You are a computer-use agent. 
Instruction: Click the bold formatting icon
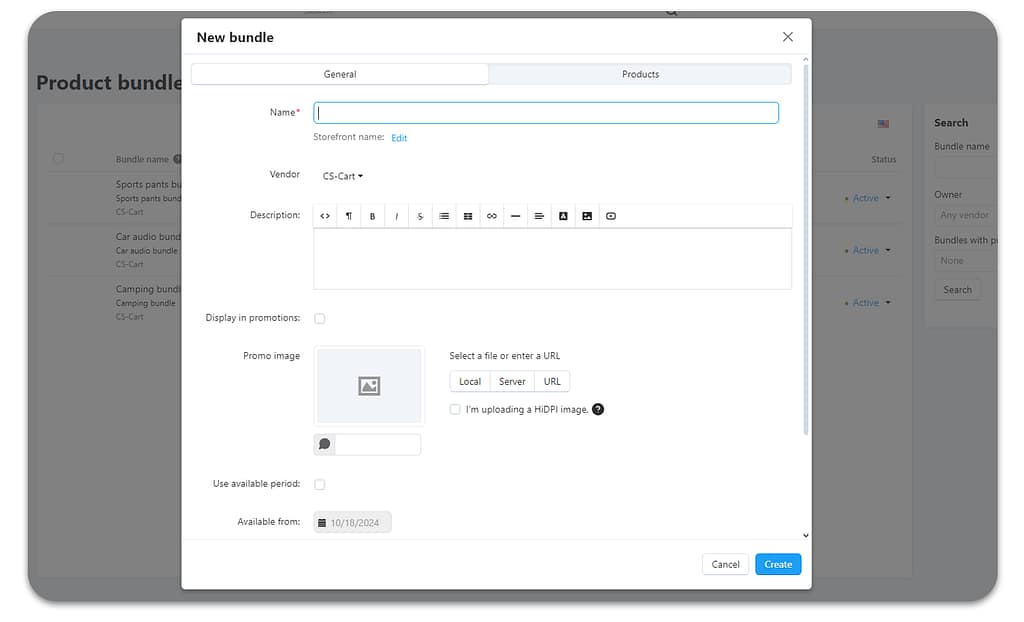click(x=373, y=216)
